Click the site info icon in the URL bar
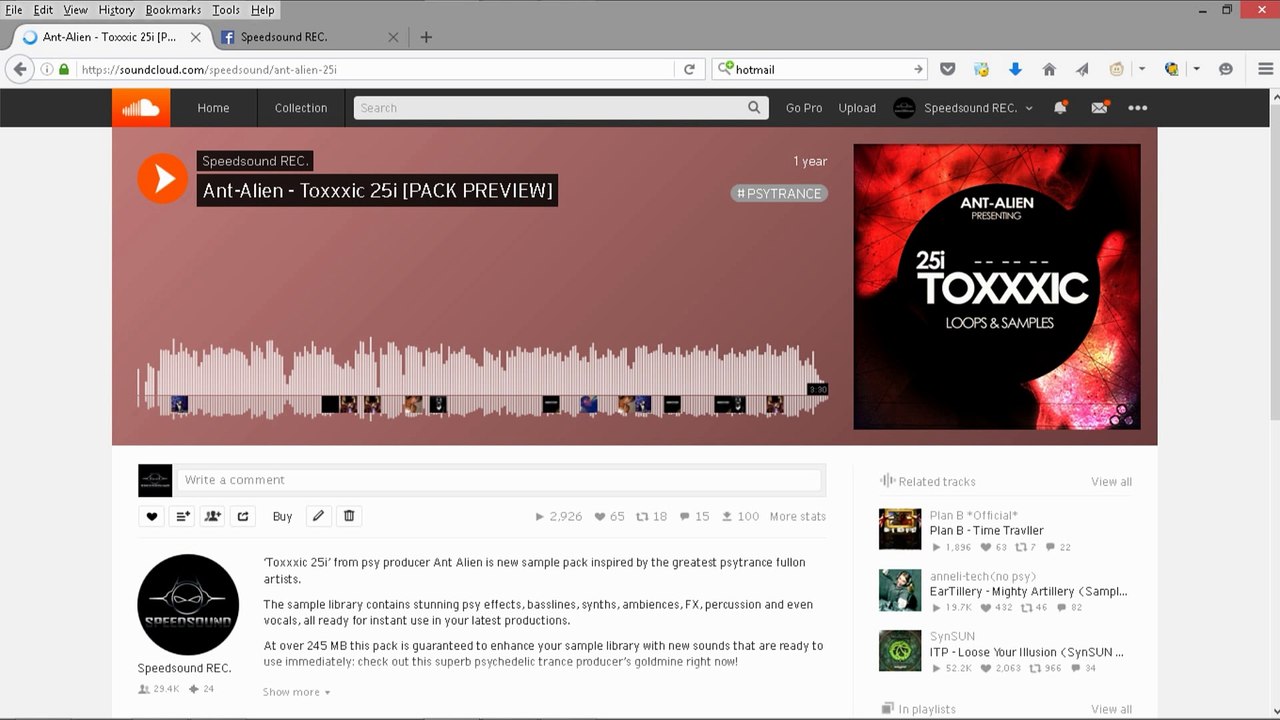Image resolution: width=1280 pixels, height=720 pixels. [x=47, y=69]
